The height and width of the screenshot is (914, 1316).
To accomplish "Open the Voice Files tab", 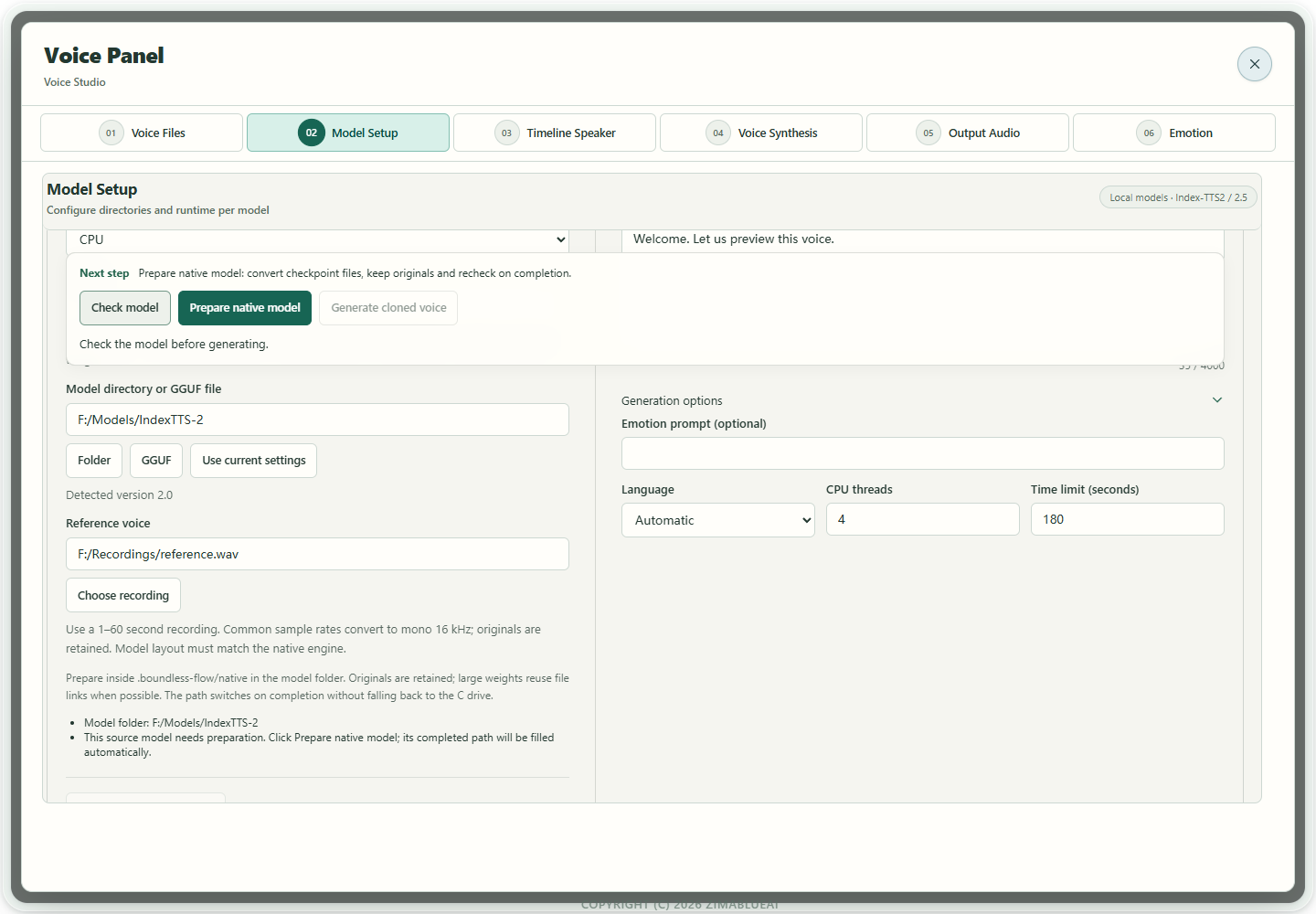I will (x=142, y=133).
